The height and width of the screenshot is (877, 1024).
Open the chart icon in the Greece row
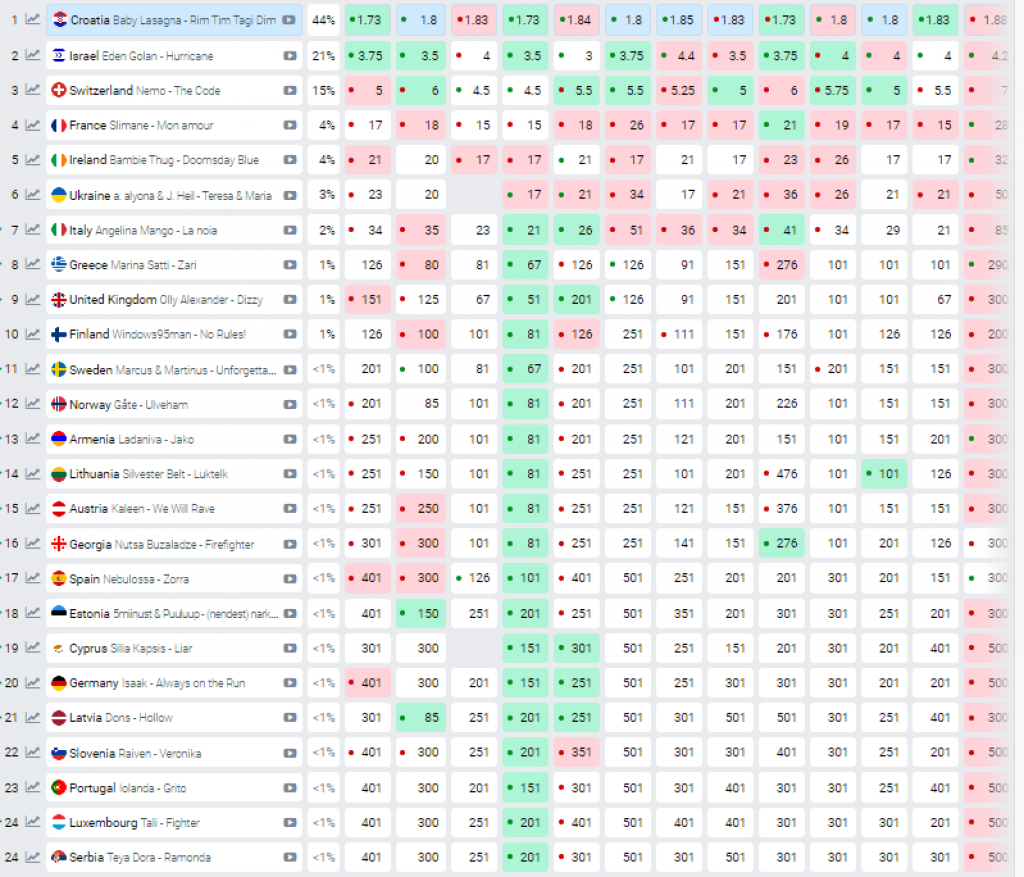[x=33, y=265]
